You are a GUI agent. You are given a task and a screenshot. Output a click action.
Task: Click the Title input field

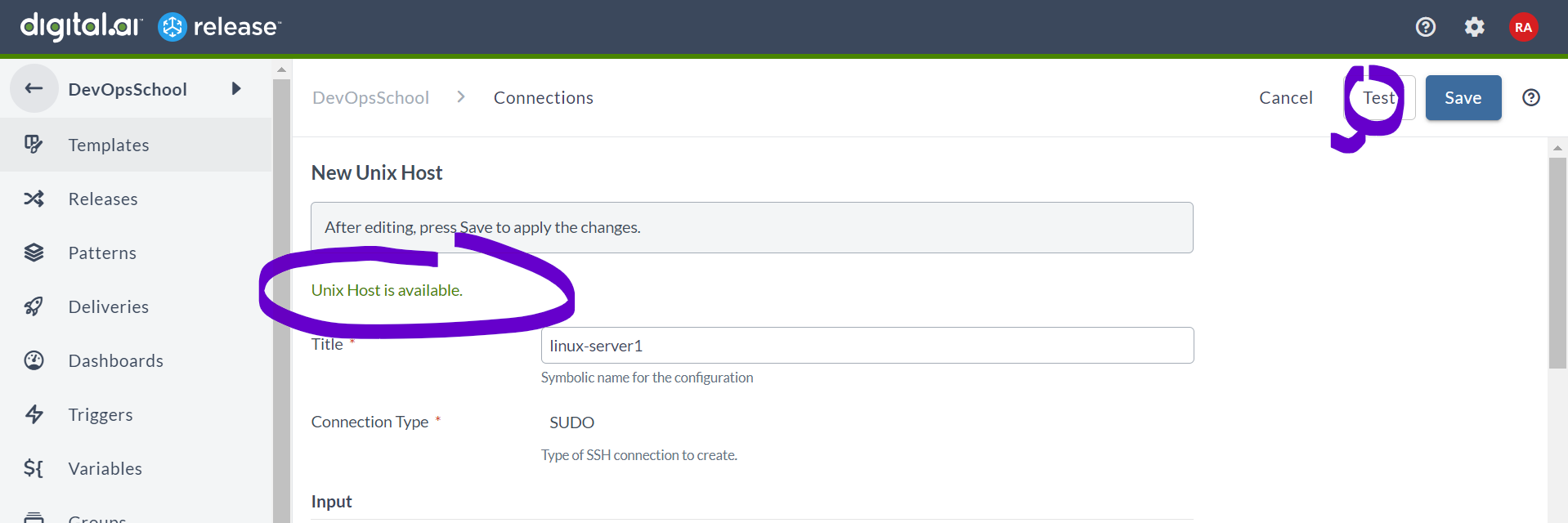coord(867,346)
